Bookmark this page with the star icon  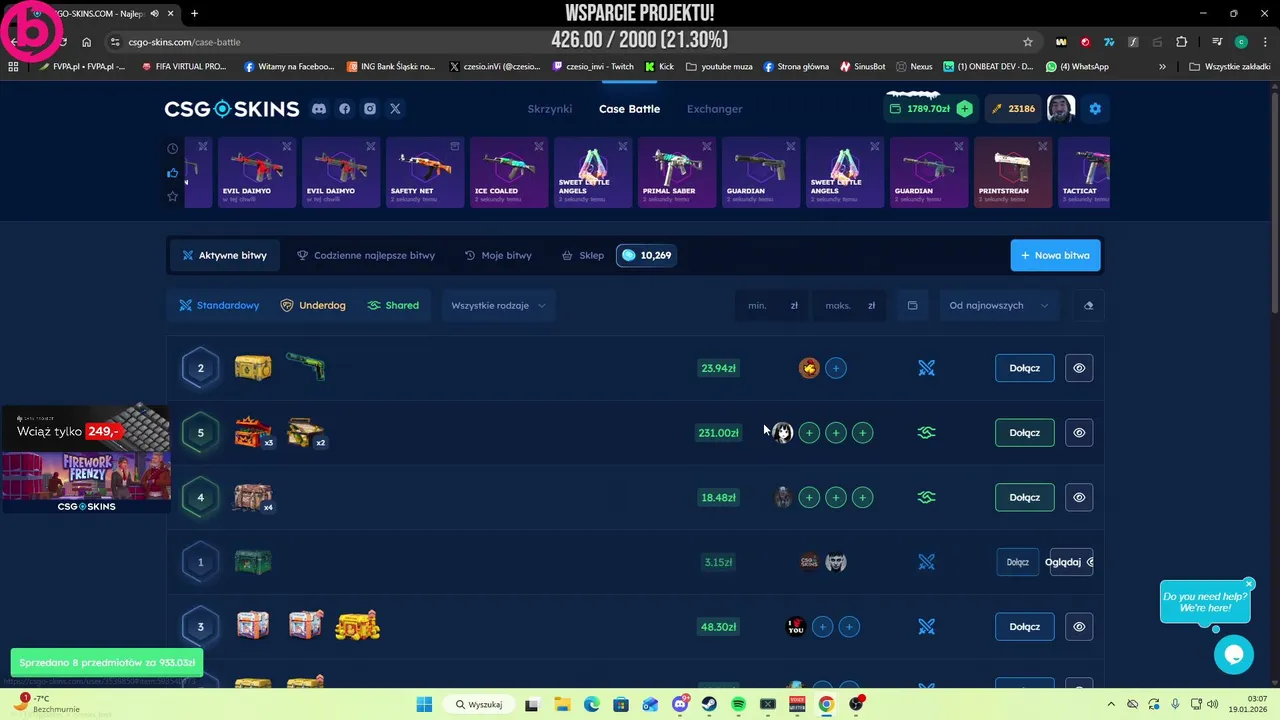click(1027, 42)
